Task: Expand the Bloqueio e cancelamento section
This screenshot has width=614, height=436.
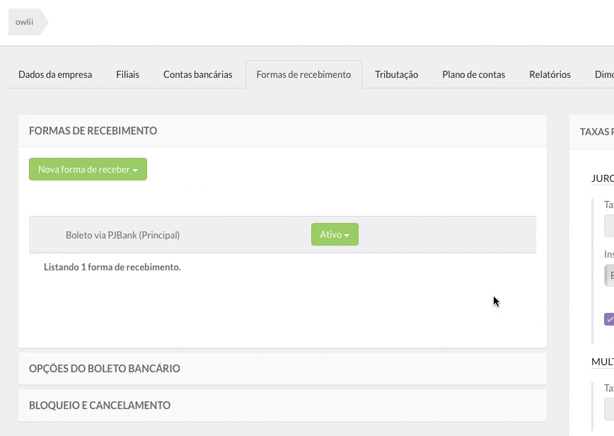Action: tap(282, 405)
